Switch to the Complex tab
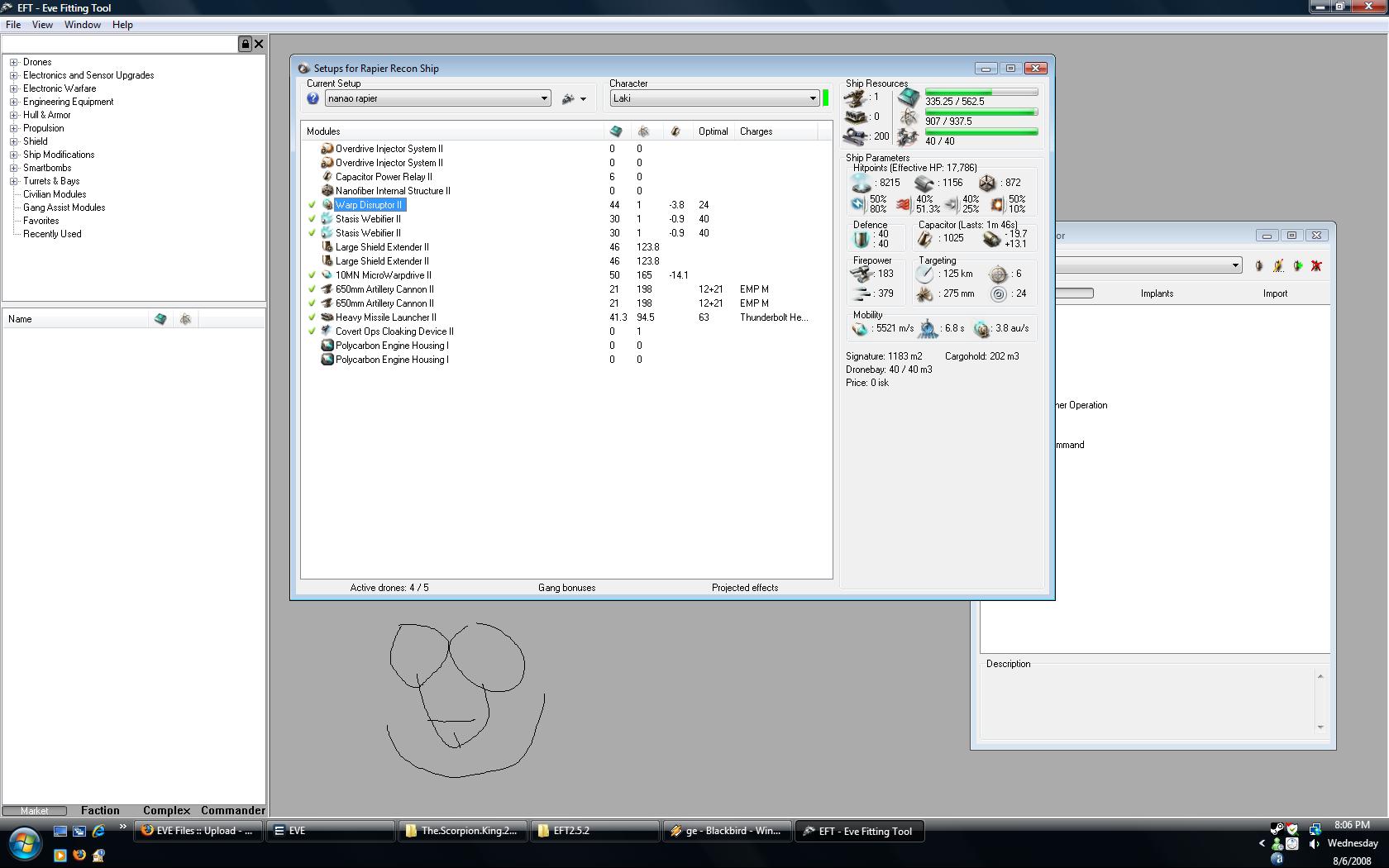 [166, 811]
